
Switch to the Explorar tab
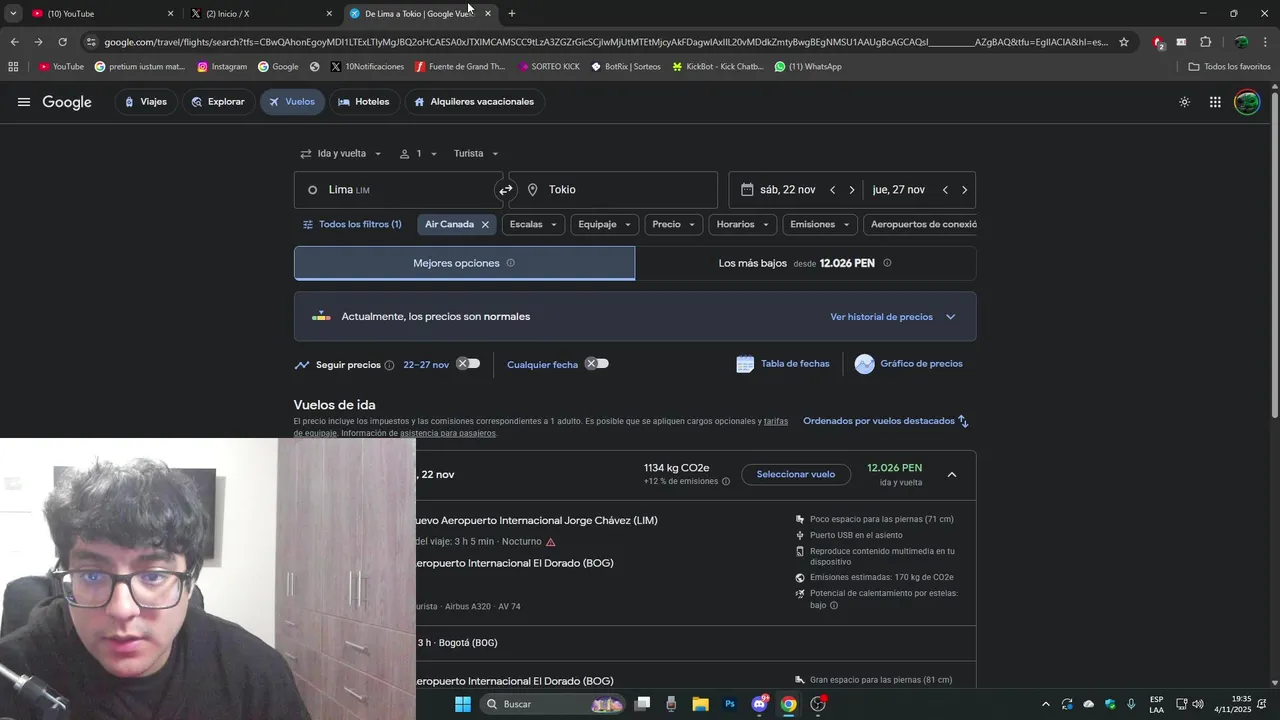tap(218, 102)
